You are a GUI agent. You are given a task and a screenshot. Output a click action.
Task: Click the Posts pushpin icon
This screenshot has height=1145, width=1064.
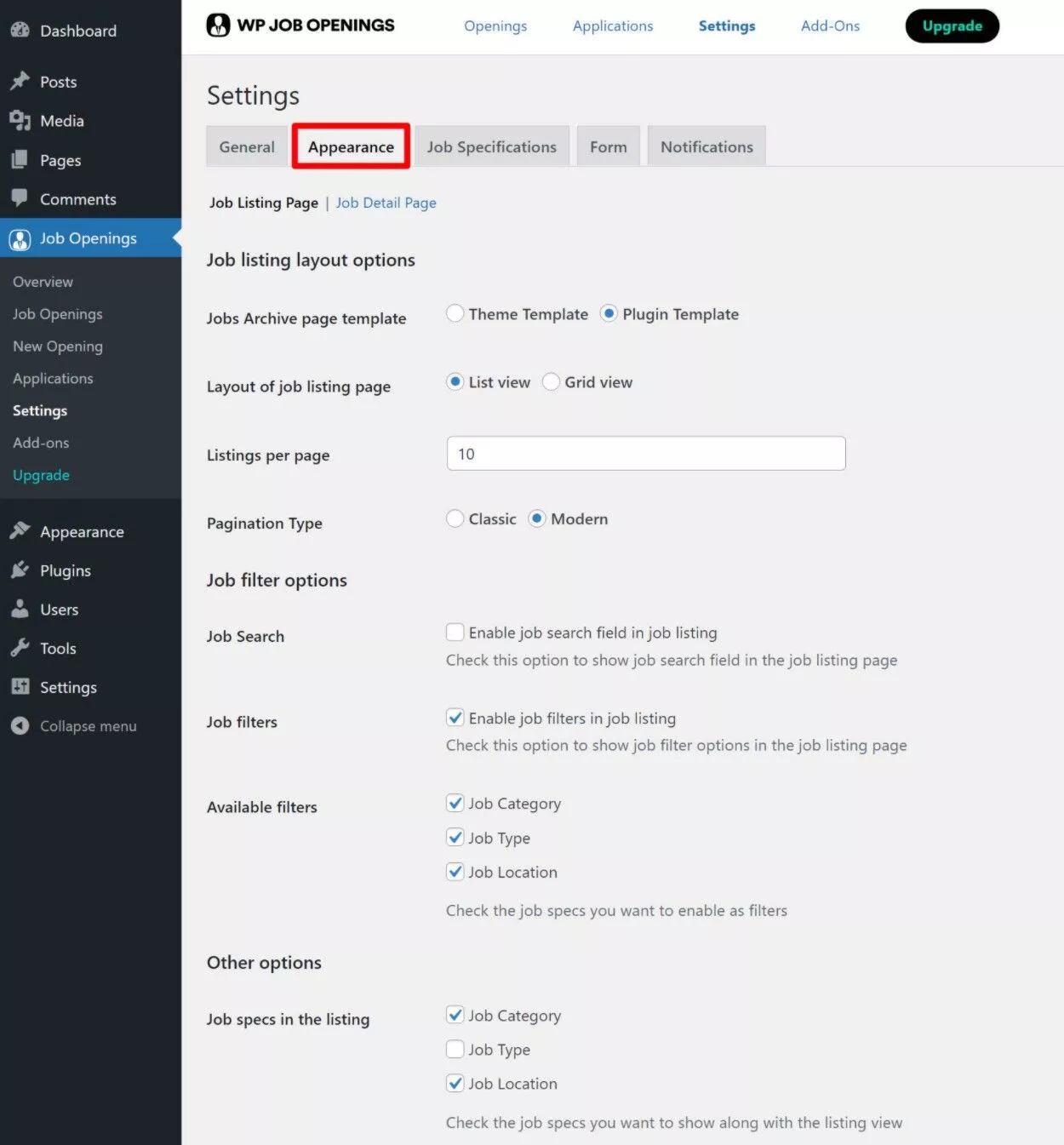20,81
